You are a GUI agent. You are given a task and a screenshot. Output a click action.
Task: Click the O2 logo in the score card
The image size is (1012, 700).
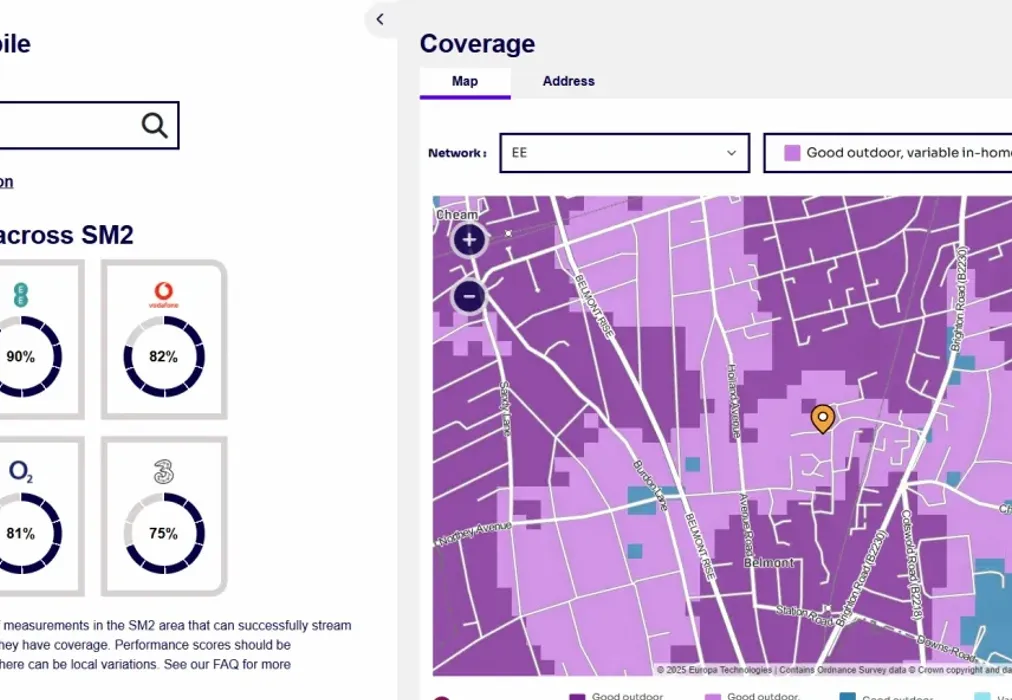pyautogui.click(x=21, y=472)
